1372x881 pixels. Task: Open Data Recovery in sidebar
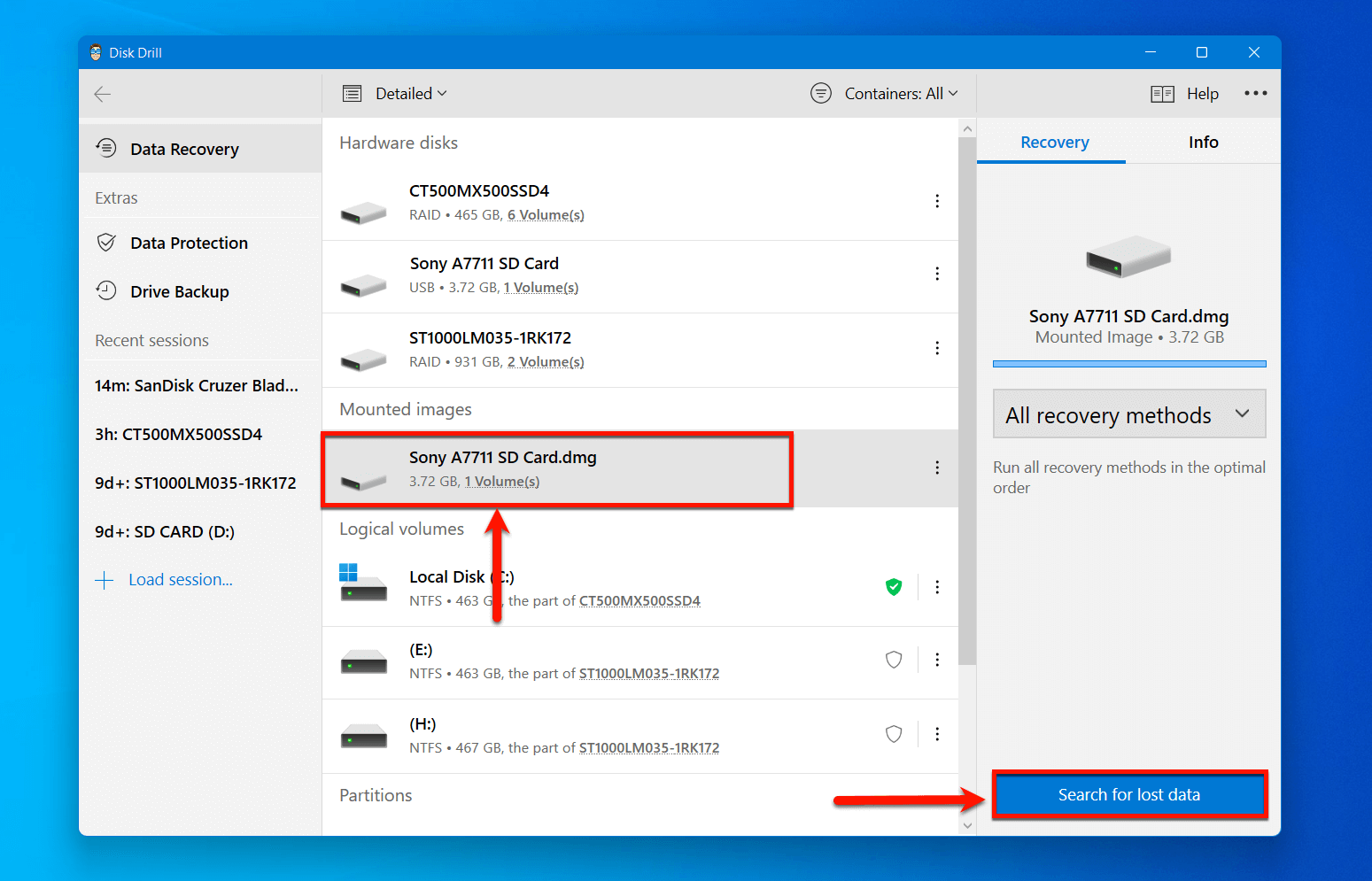pyautogui.click(x=200, y=149)
